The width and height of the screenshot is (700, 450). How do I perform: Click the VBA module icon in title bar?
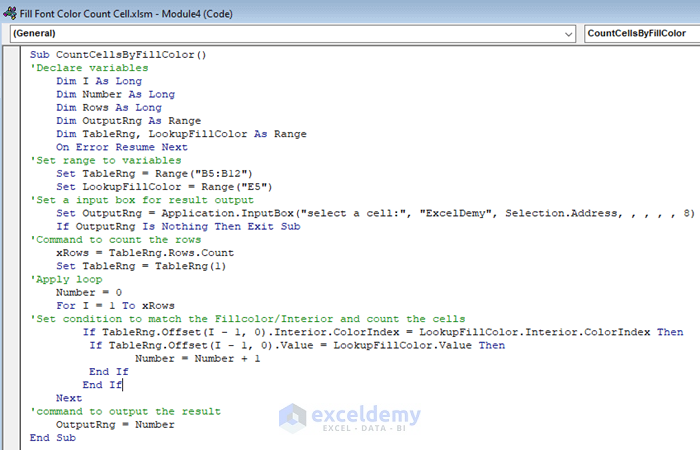tap(9, 13)
